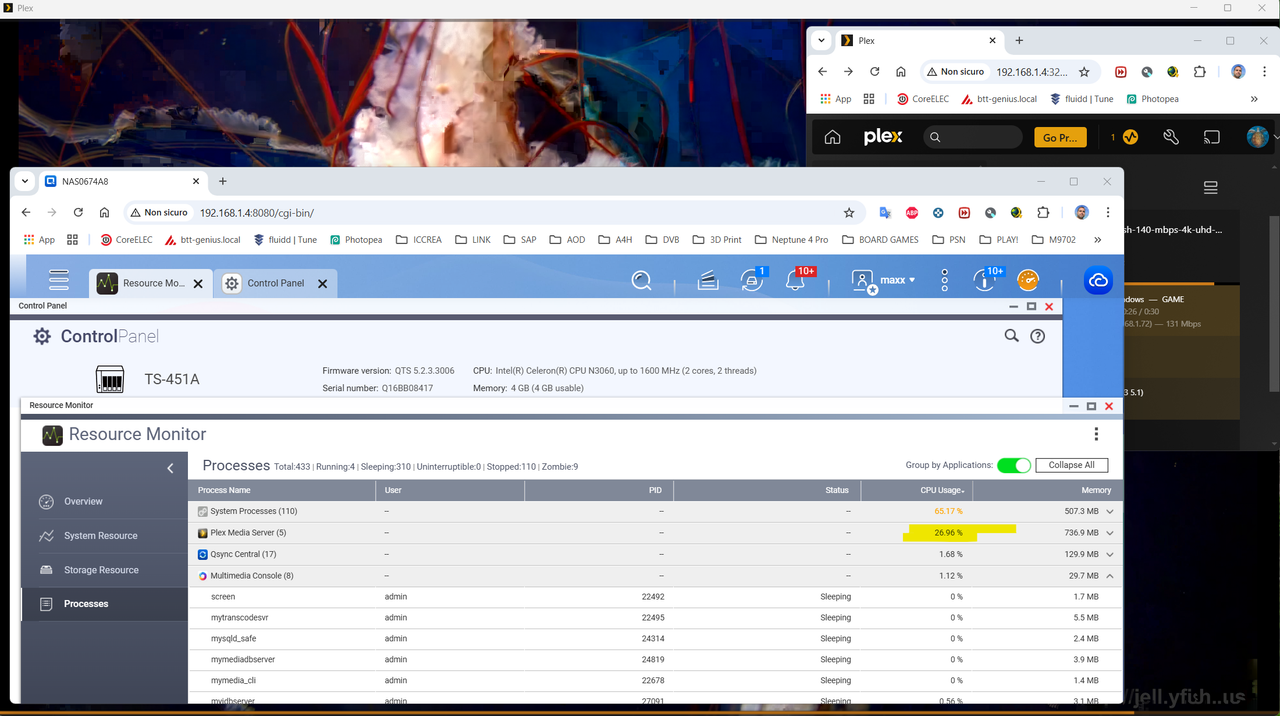Open the Plex user avatar menu
Image resolution: width=1280 pixels, height=716 pixels.
pos(1258,137)
